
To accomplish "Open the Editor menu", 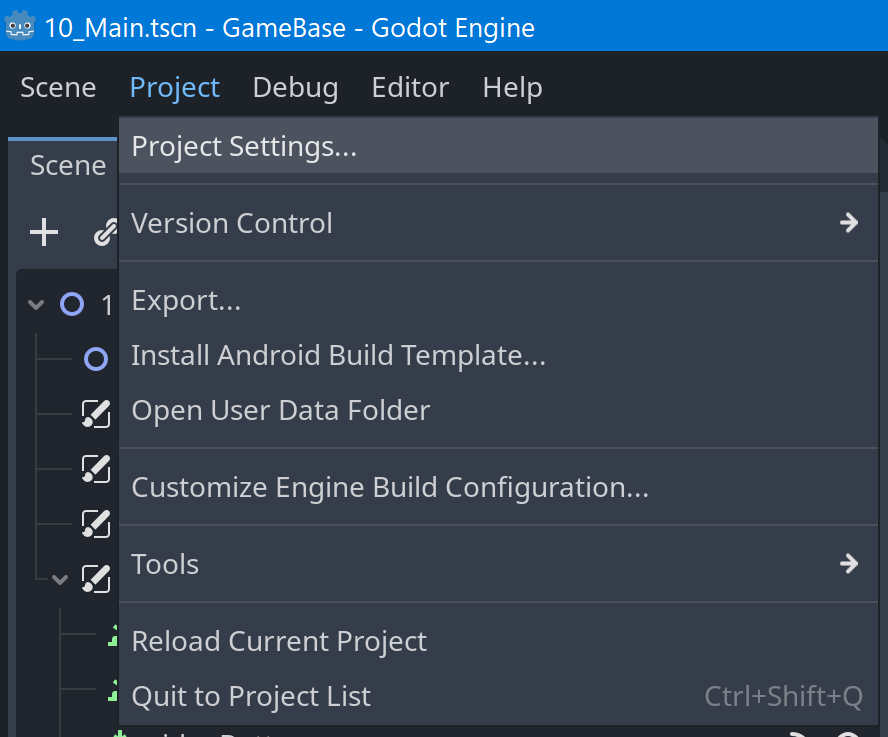I will tap(410, 88).
